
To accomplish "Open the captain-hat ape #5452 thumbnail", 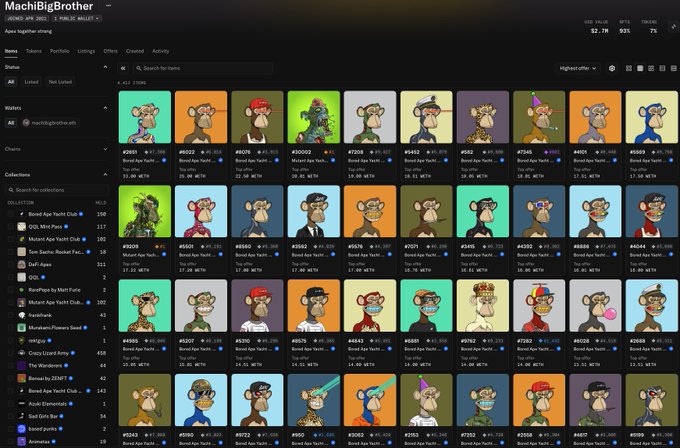I will click(x=426, y=117).
